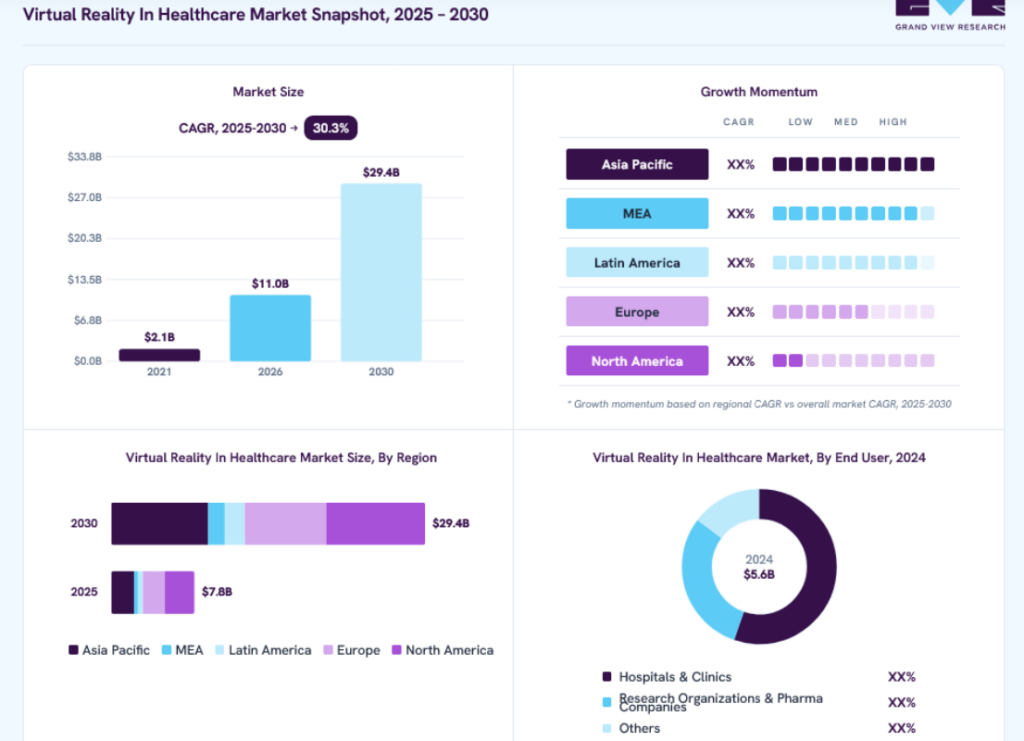Viewport: 1024px width, 741px height.
Task: Select North America segment in 2025 bar
Action: pyautogui.click(x=180, y=592)
